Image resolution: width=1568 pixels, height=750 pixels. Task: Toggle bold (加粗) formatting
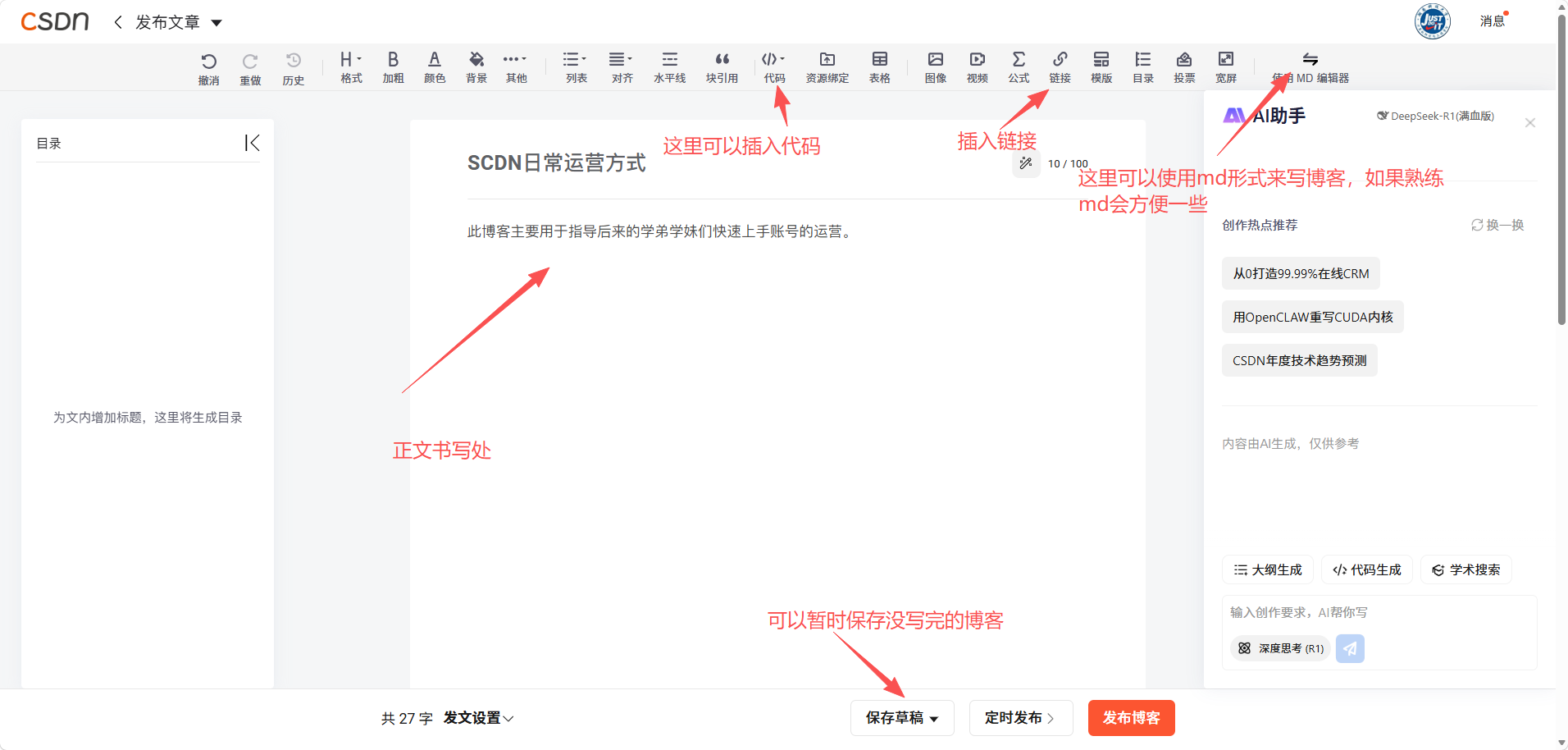(393, 66)
